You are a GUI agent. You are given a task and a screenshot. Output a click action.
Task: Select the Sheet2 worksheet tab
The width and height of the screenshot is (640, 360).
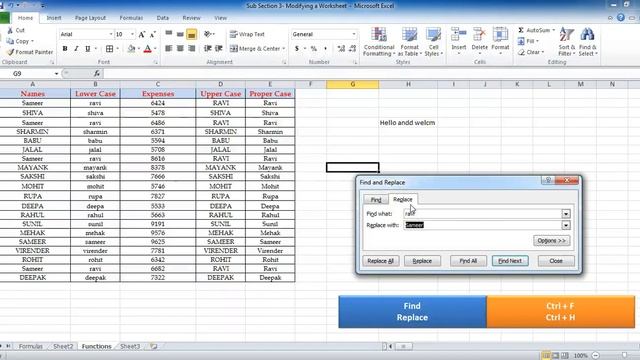[x=63, y=346]
